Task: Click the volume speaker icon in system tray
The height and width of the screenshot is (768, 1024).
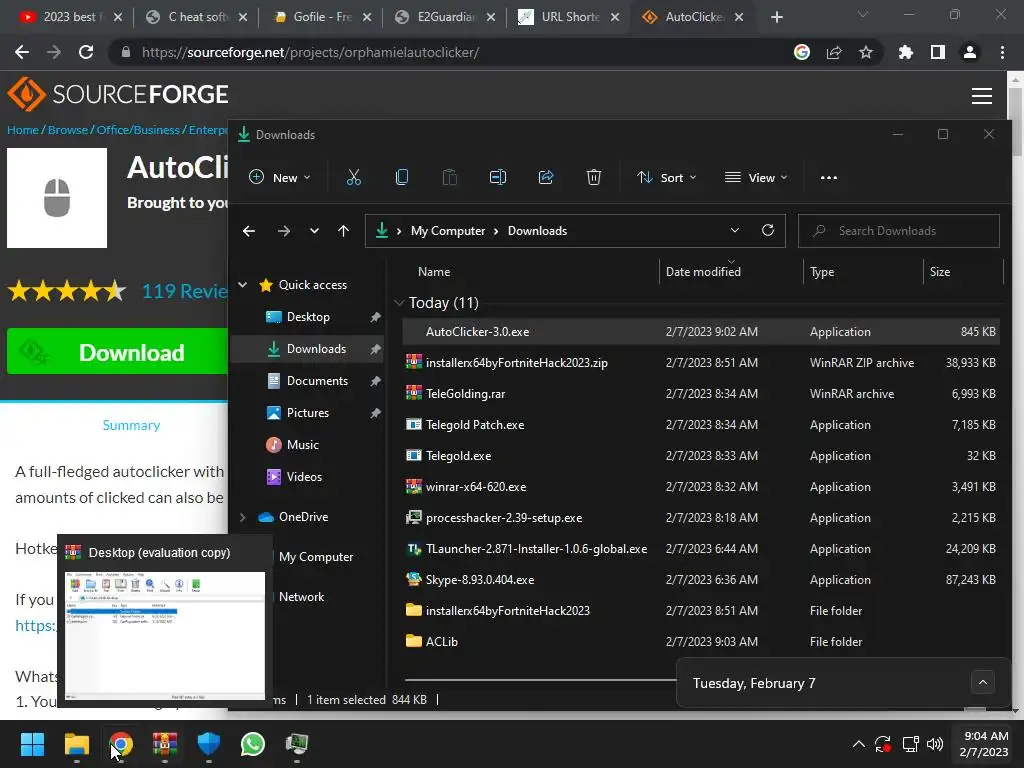Action: (x=935, y=744)
